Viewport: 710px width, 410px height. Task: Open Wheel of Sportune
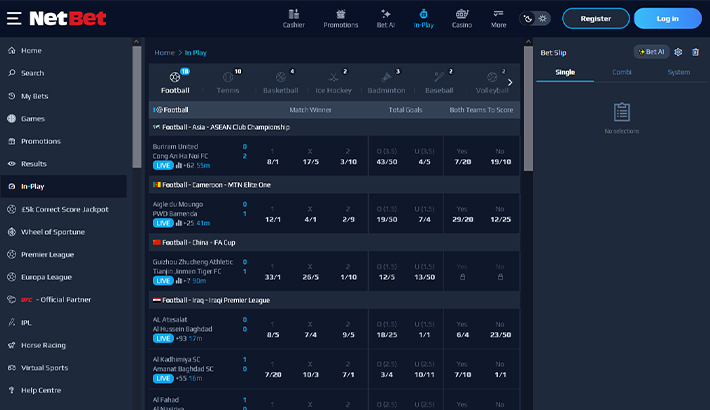pos(64,232)
